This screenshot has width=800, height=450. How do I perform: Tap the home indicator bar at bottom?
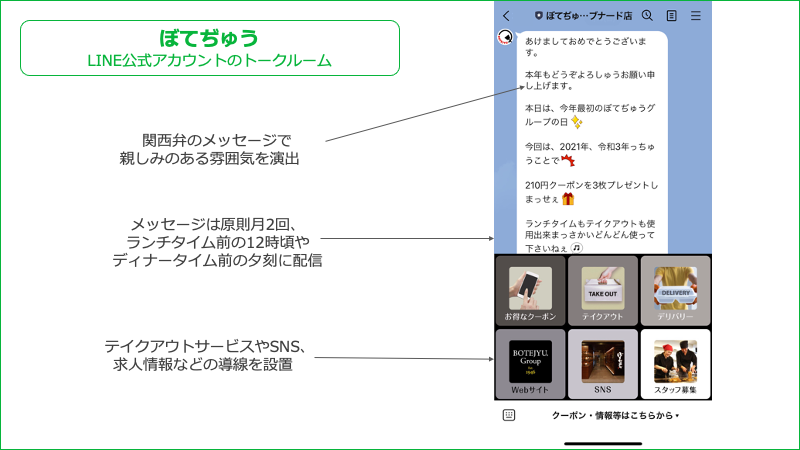point(603,442)
